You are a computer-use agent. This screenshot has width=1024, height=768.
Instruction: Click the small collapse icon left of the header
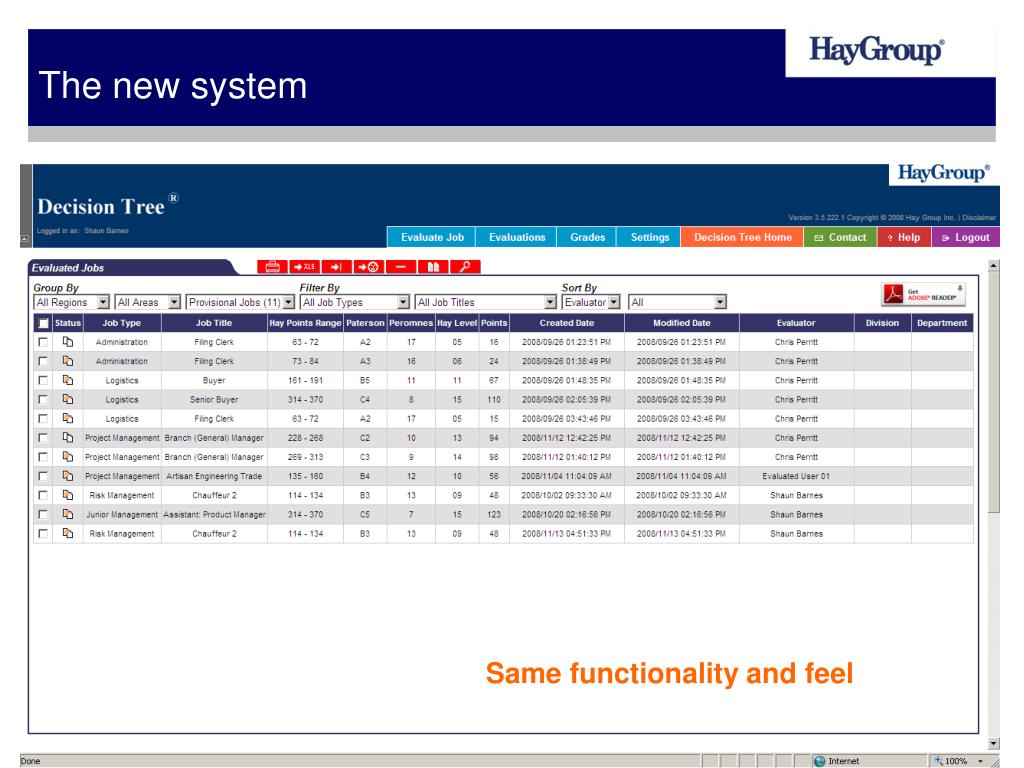[24, 239]
